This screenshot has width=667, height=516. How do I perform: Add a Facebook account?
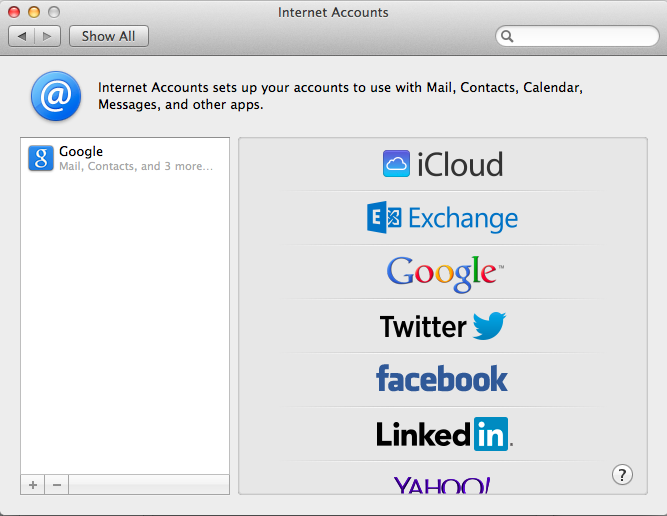(x=442, y=378)
